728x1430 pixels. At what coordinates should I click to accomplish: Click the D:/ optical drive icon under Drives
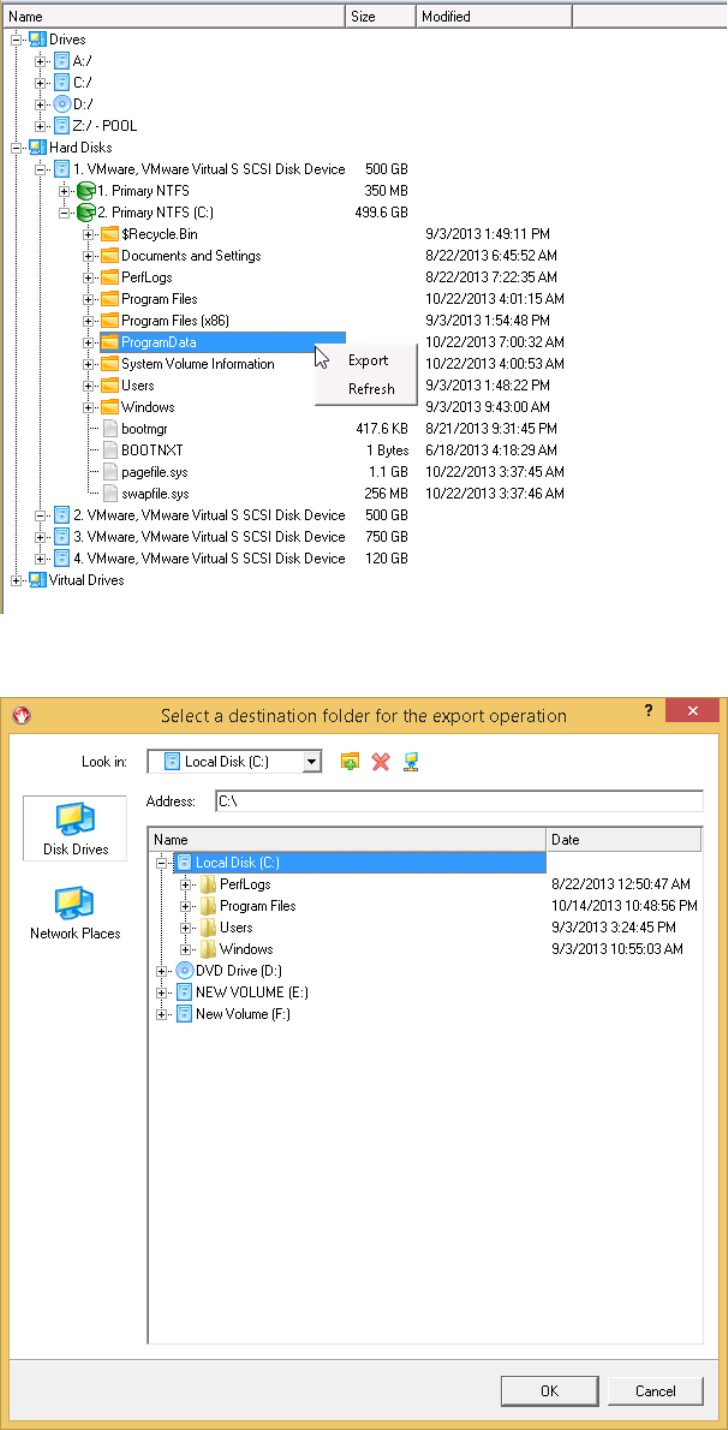tap(61, 104)
